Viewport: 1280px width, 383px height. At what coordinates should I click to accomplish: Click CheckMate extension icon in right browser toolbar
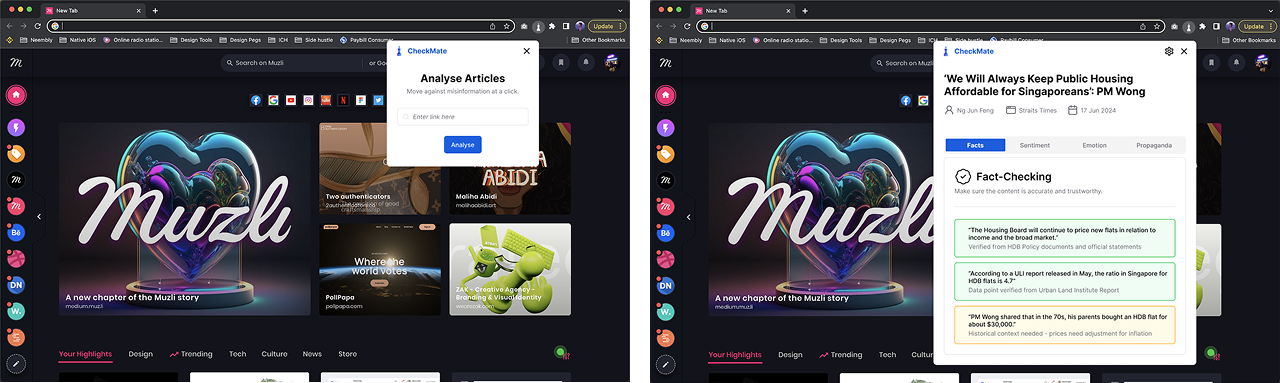(x=1188, y=26)
